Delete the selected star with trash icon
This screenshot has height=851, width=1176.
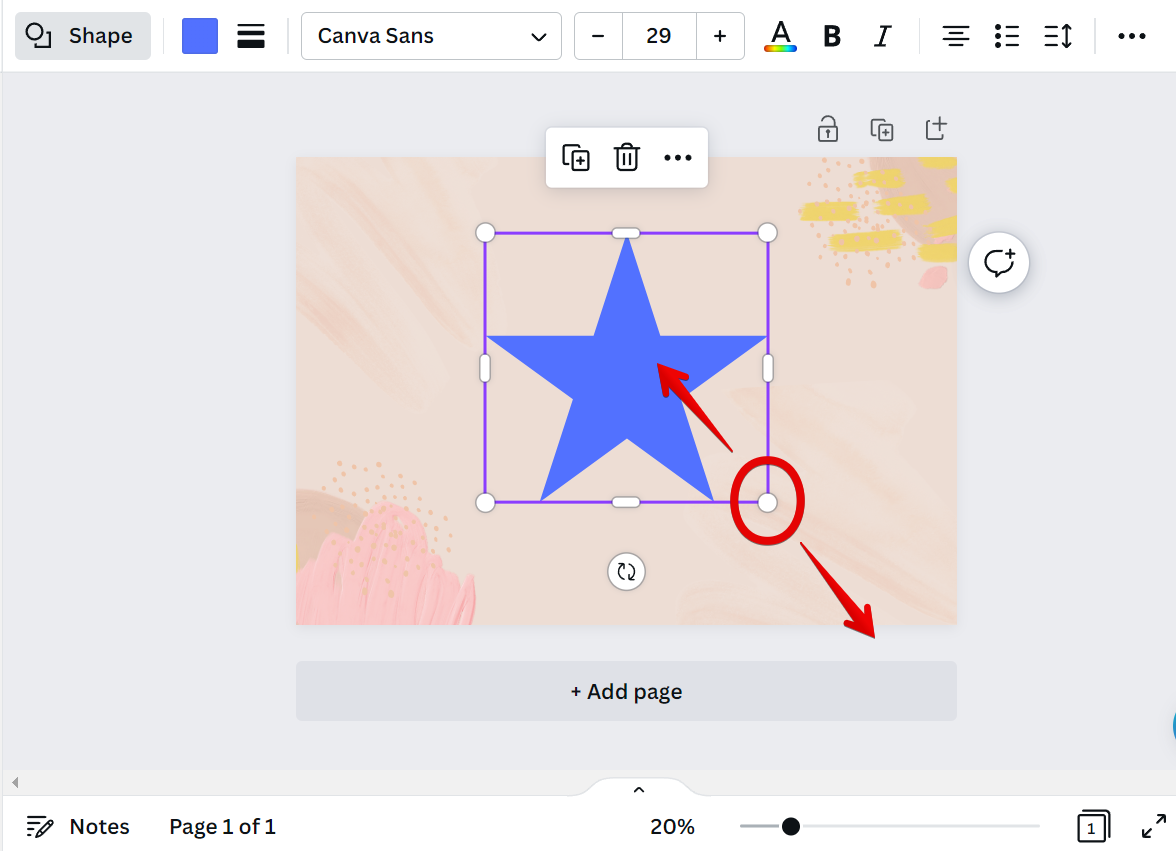point(627,157)
